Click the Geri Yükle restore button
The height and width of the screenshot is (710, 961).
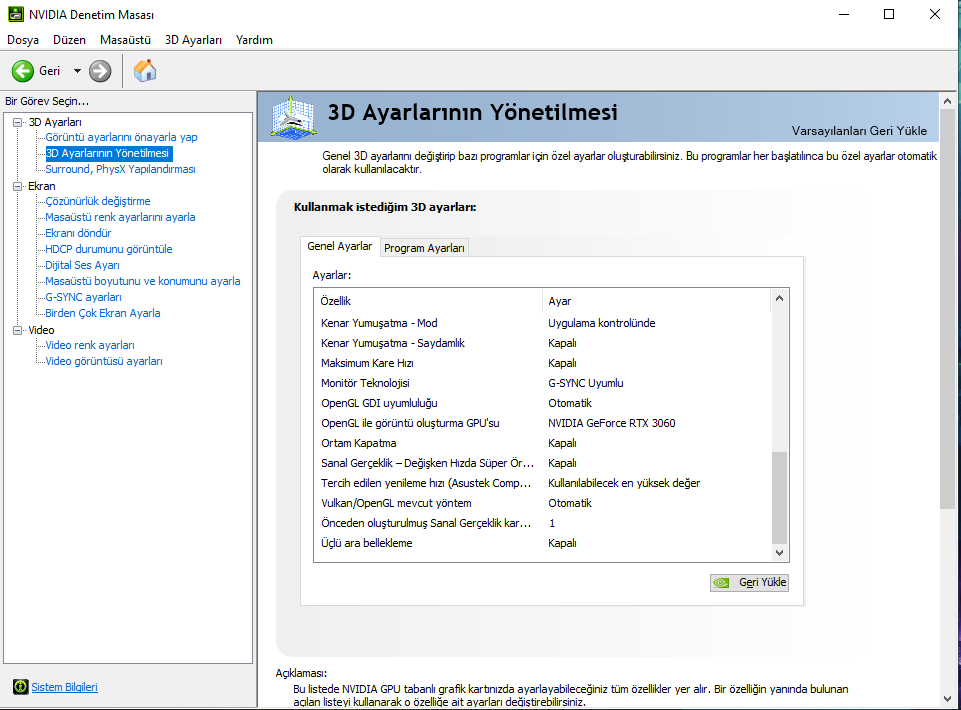(x=749, y=582)
